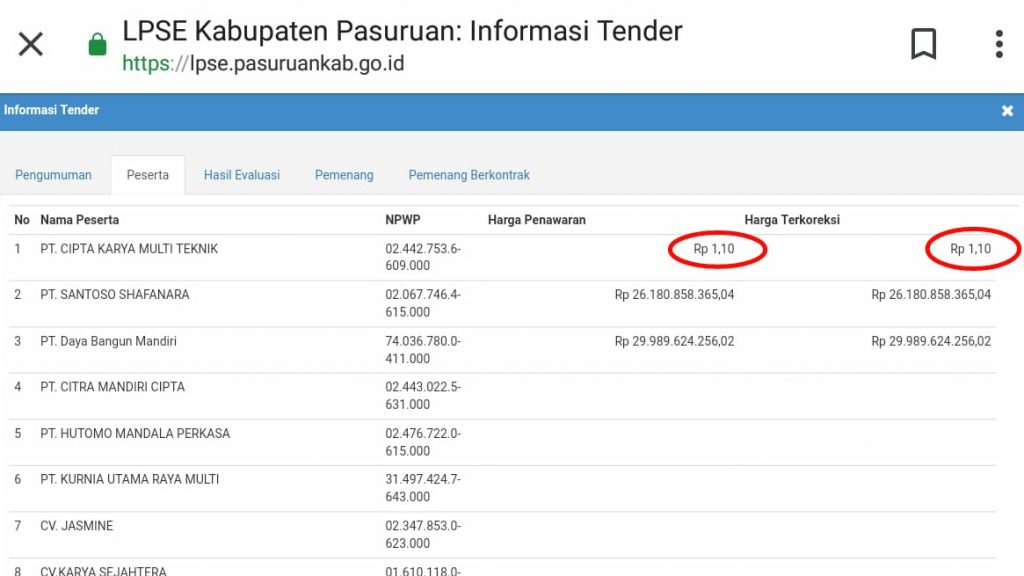Select PT. Daya Bangun Mandiri
This screenshot has height=576, width=1024.
[x=108, y=341]
